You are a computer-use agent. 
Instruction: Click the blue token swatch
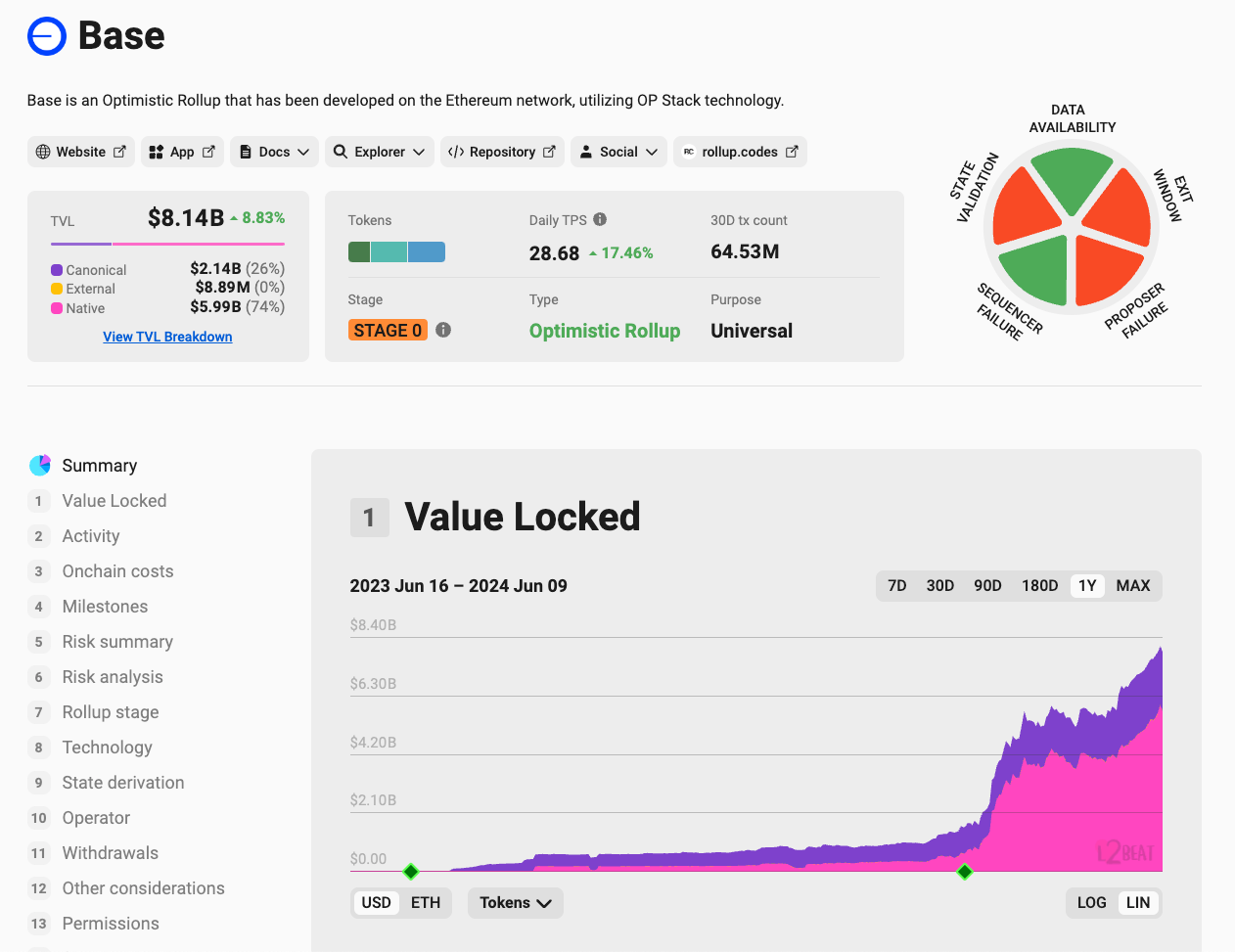click(427, 251)
